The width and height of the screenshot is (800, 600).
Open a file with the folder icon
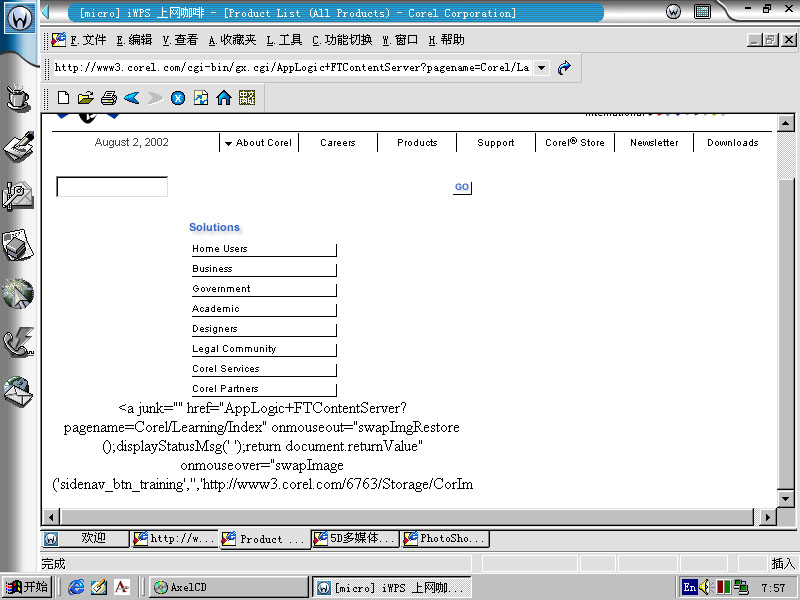point(85,97)
